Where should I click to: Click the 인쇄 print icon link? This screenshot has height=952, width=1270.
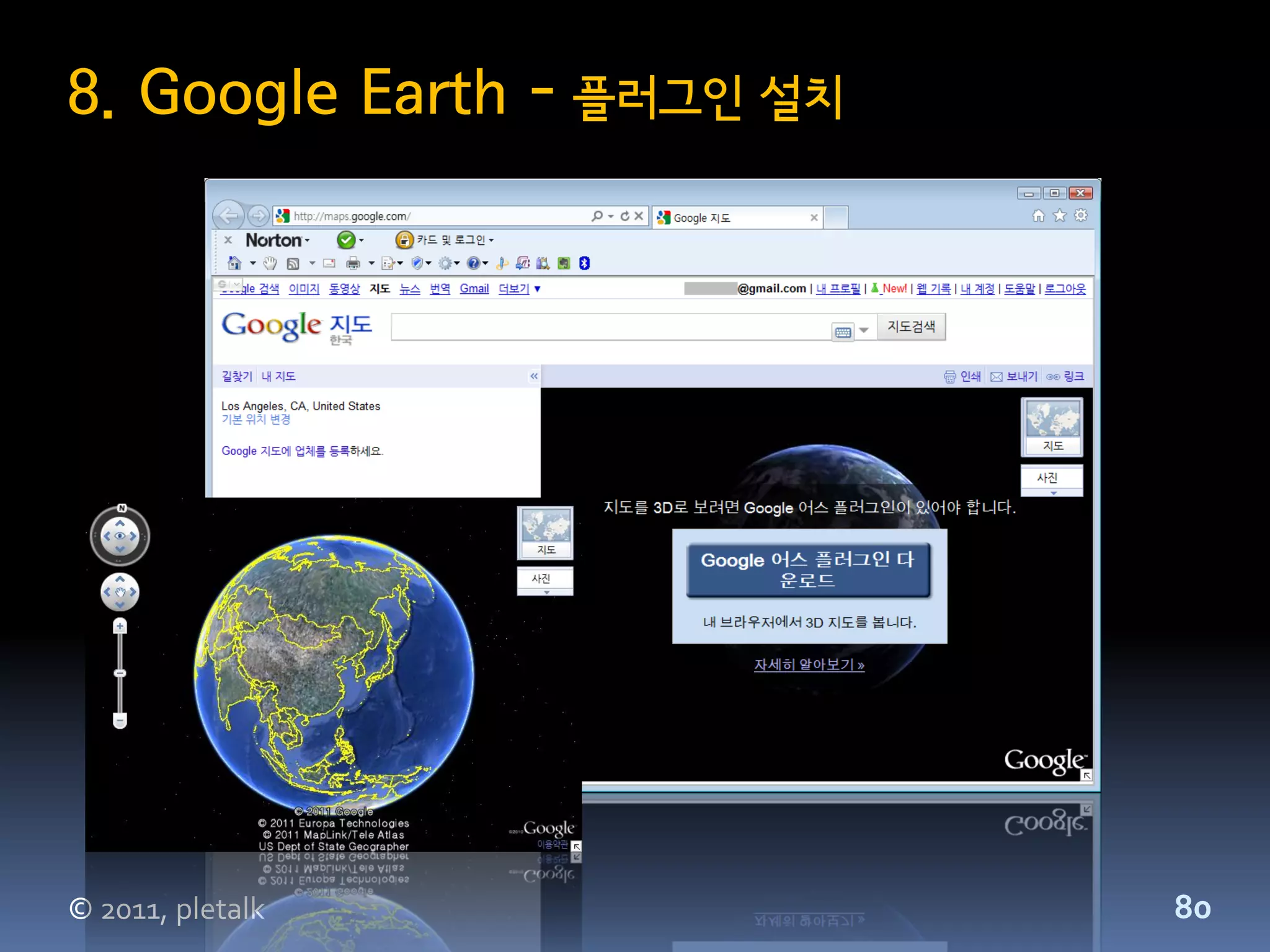pyautogui.click(x=962, y=376)
